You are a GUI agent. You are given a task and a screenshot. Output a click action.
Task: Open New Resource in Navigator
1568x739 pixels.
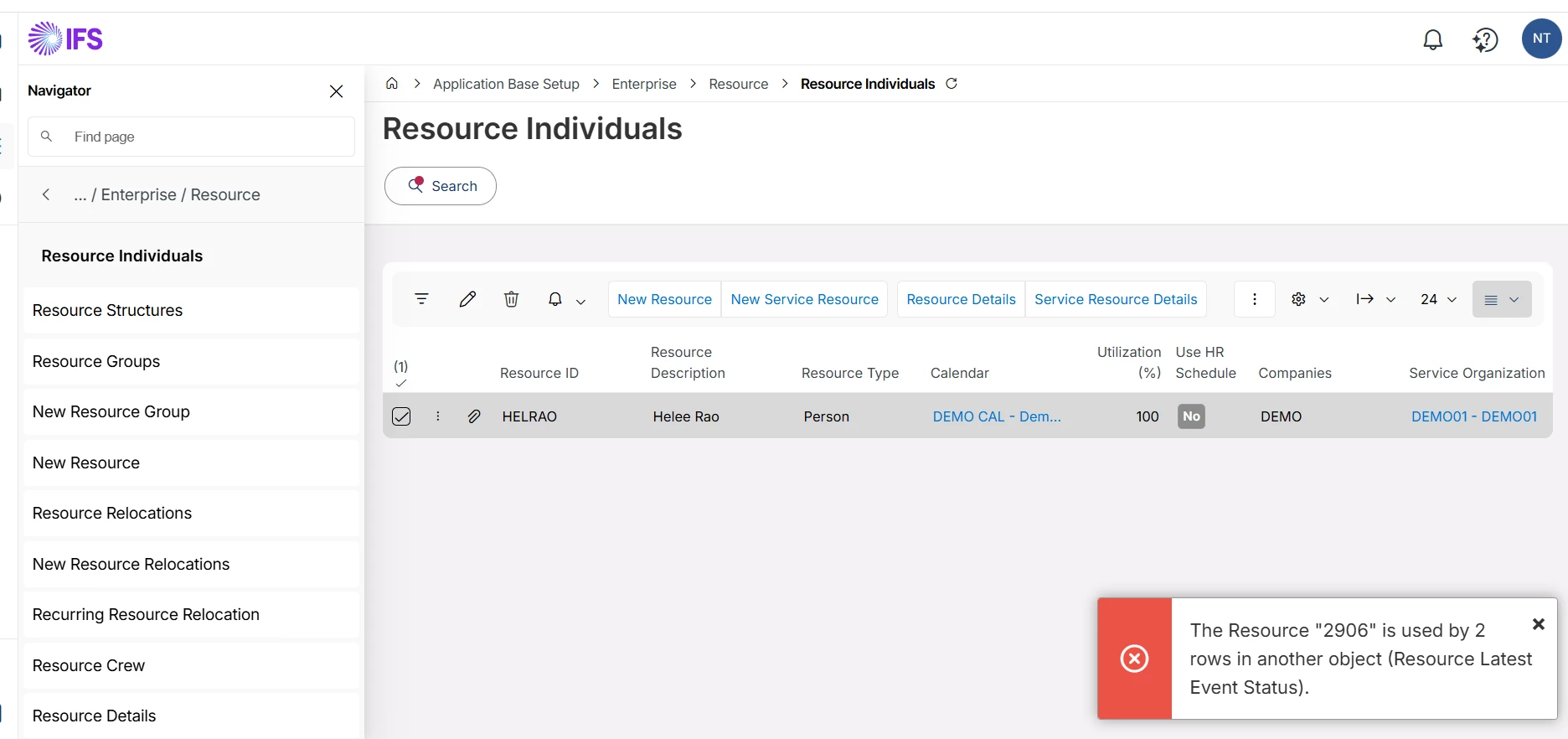click(x=191, y=463)
